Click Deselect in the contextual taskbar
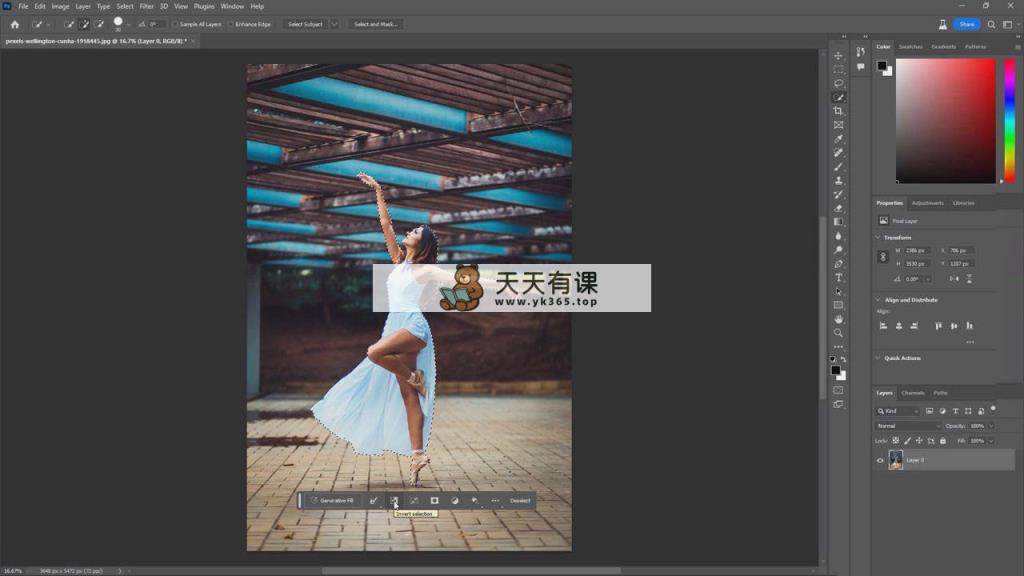The height and width of the screenshot is (576, 1024). tap(520, 500)
